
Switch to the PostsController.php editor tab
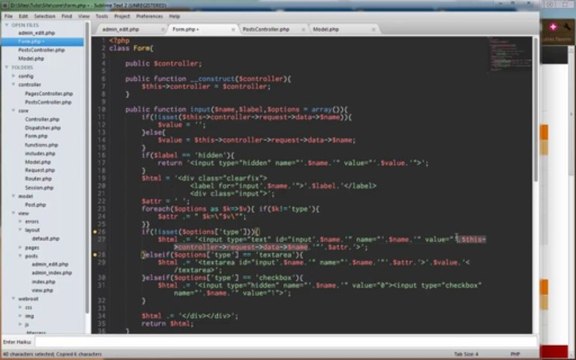[x=266, y=29]
